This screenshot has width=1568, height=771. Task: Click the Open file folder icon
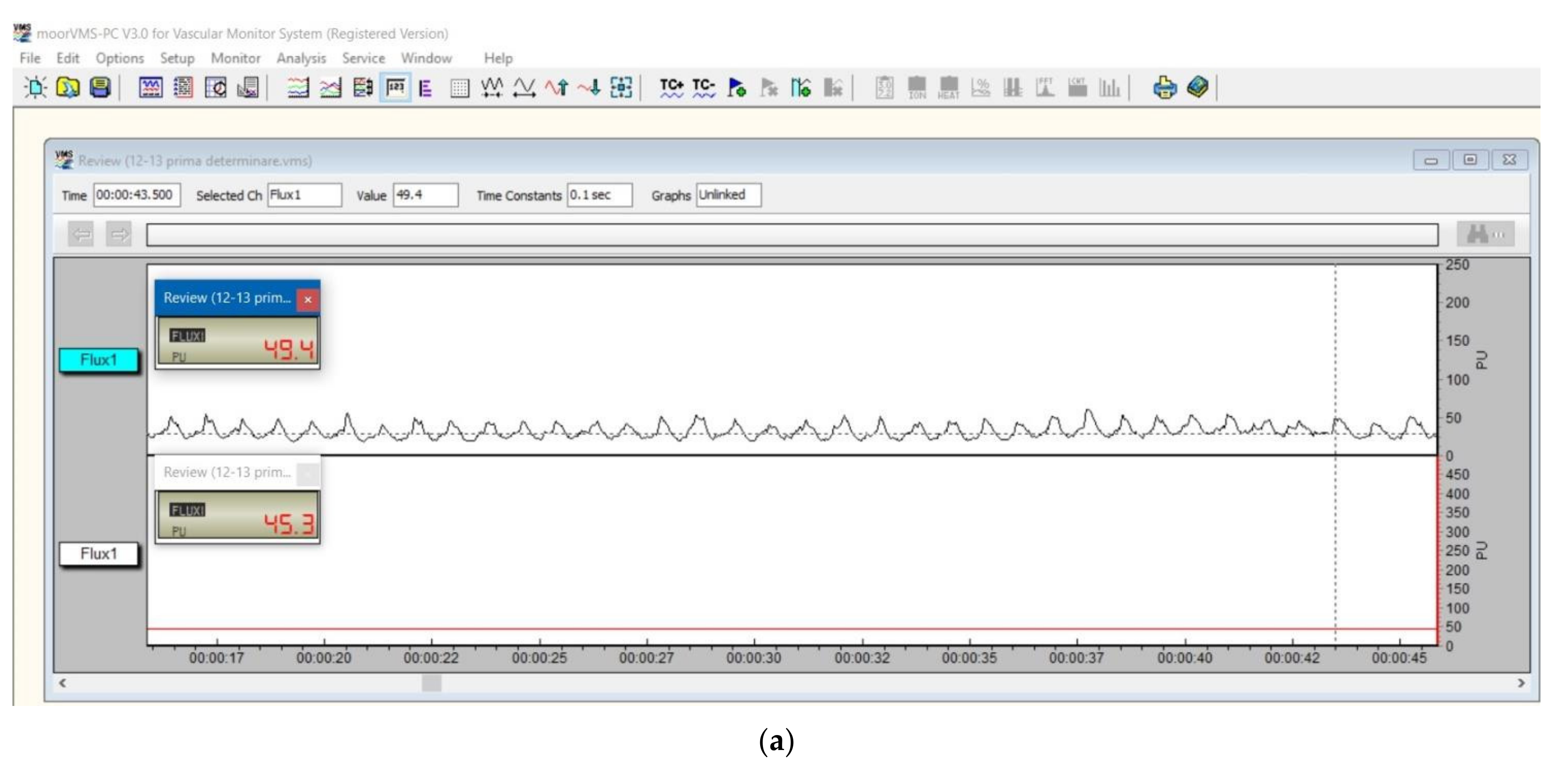67,88
